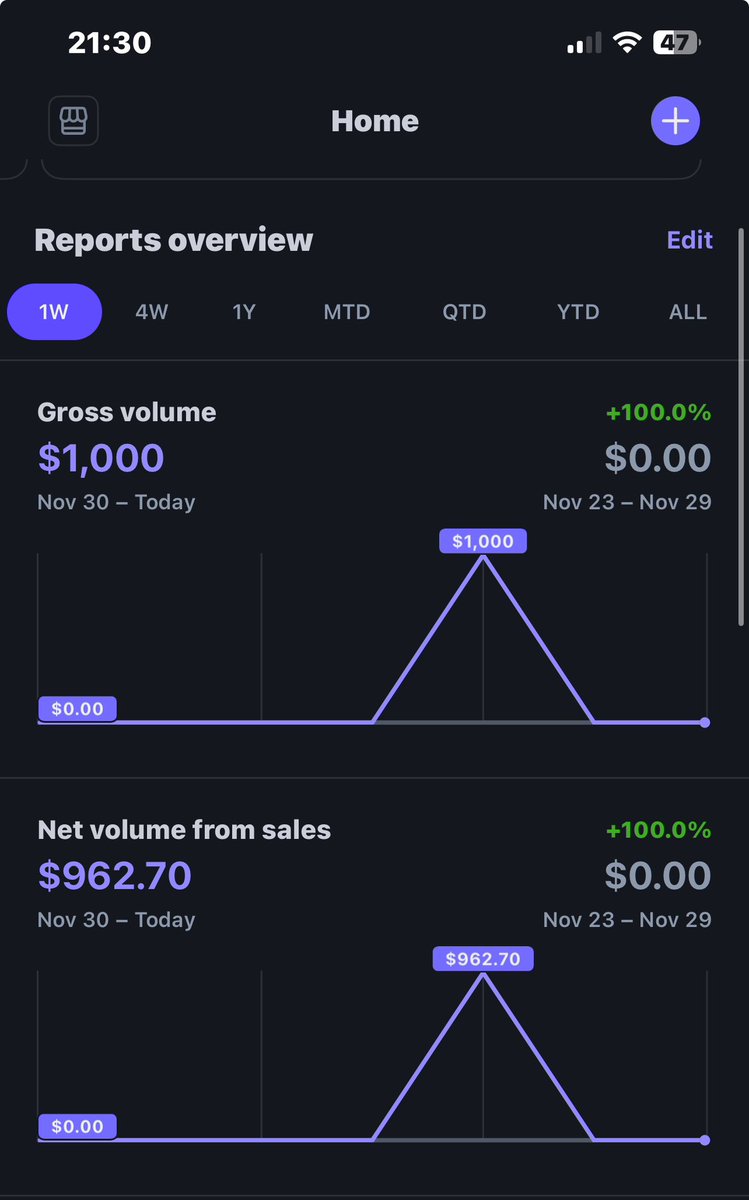The width and height of the screenshot is (749, 1200).
Task: Select the 1Y time range tab
Action: [244, 312]
